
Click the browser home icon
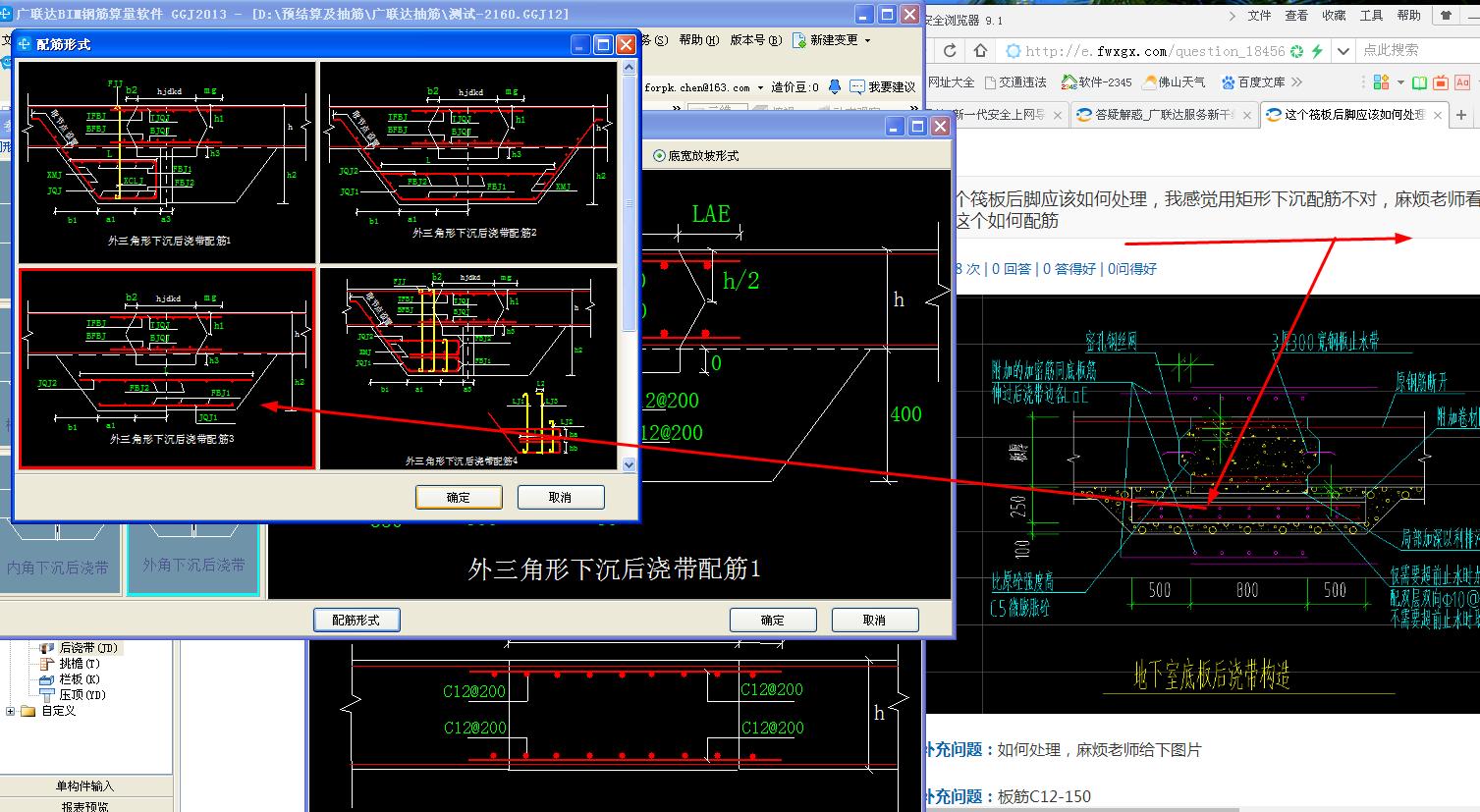coord(980,50)
